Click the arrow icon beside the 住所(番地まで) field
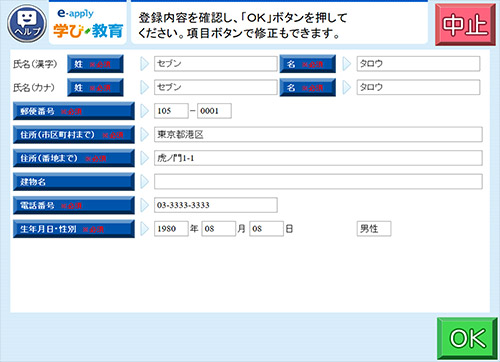Viewport: 500px width, 362px height. tap(144, 158)
